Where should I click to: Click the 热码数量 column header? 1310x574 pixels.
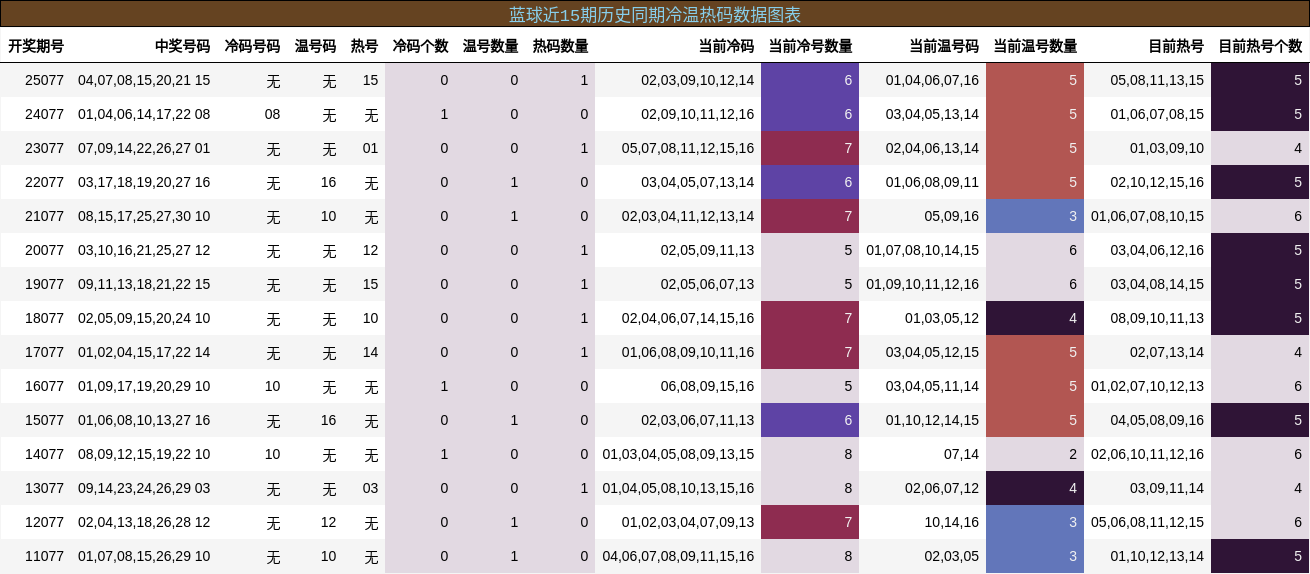click(x=560, y=46)
